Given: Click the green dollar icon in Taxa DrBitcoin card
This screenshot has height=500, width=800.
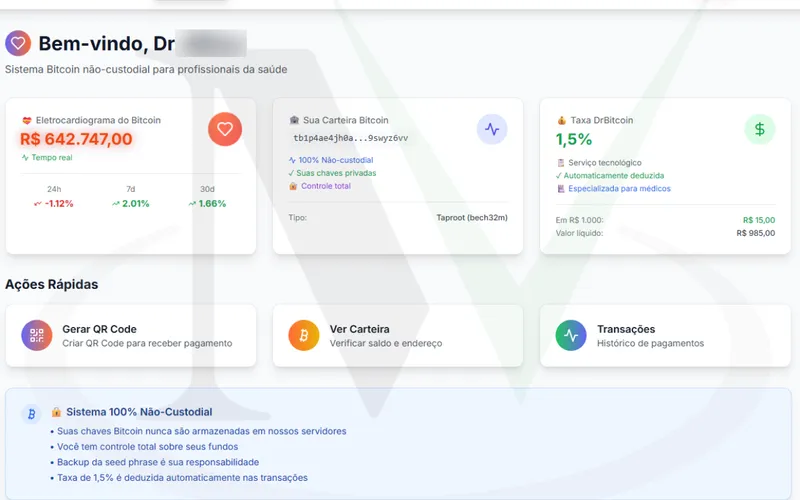Looking at the screenshot, I should pyautogui.click(x=760, y=129).
